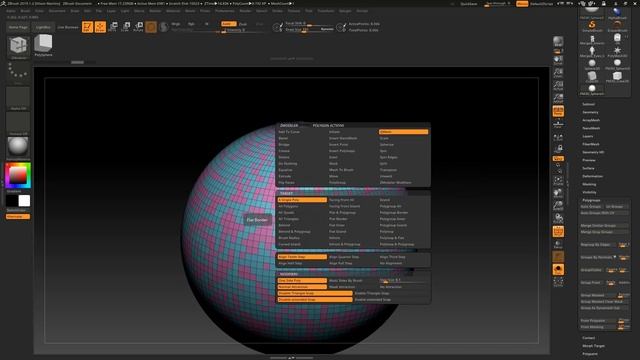The height and width of the screenshot is (360, 640).
Task: Click the Zoom3D icon
Action: click(558, 206)
